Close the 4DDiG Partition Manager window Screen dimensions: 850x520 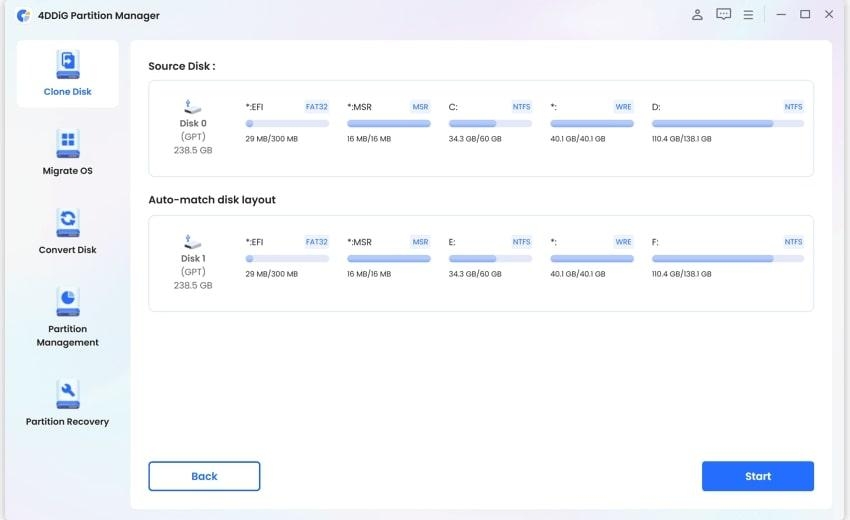(x=829, y=15)
